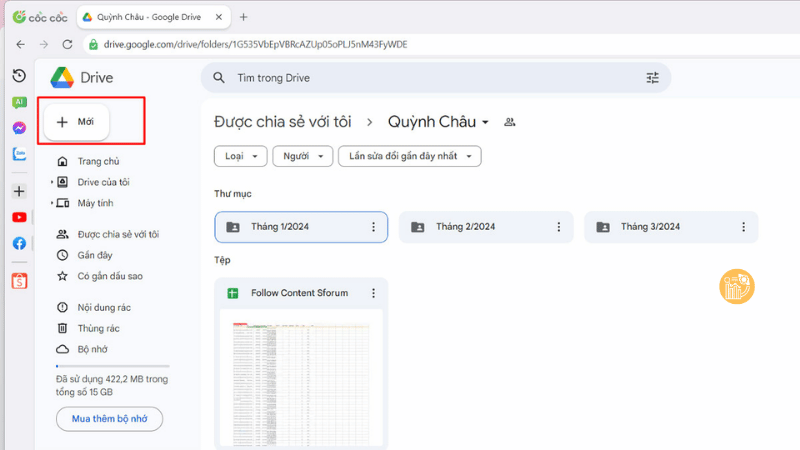Select the Quỳnh Châu - Google Drive tab

pyautogui.click(x=153, y=17)
